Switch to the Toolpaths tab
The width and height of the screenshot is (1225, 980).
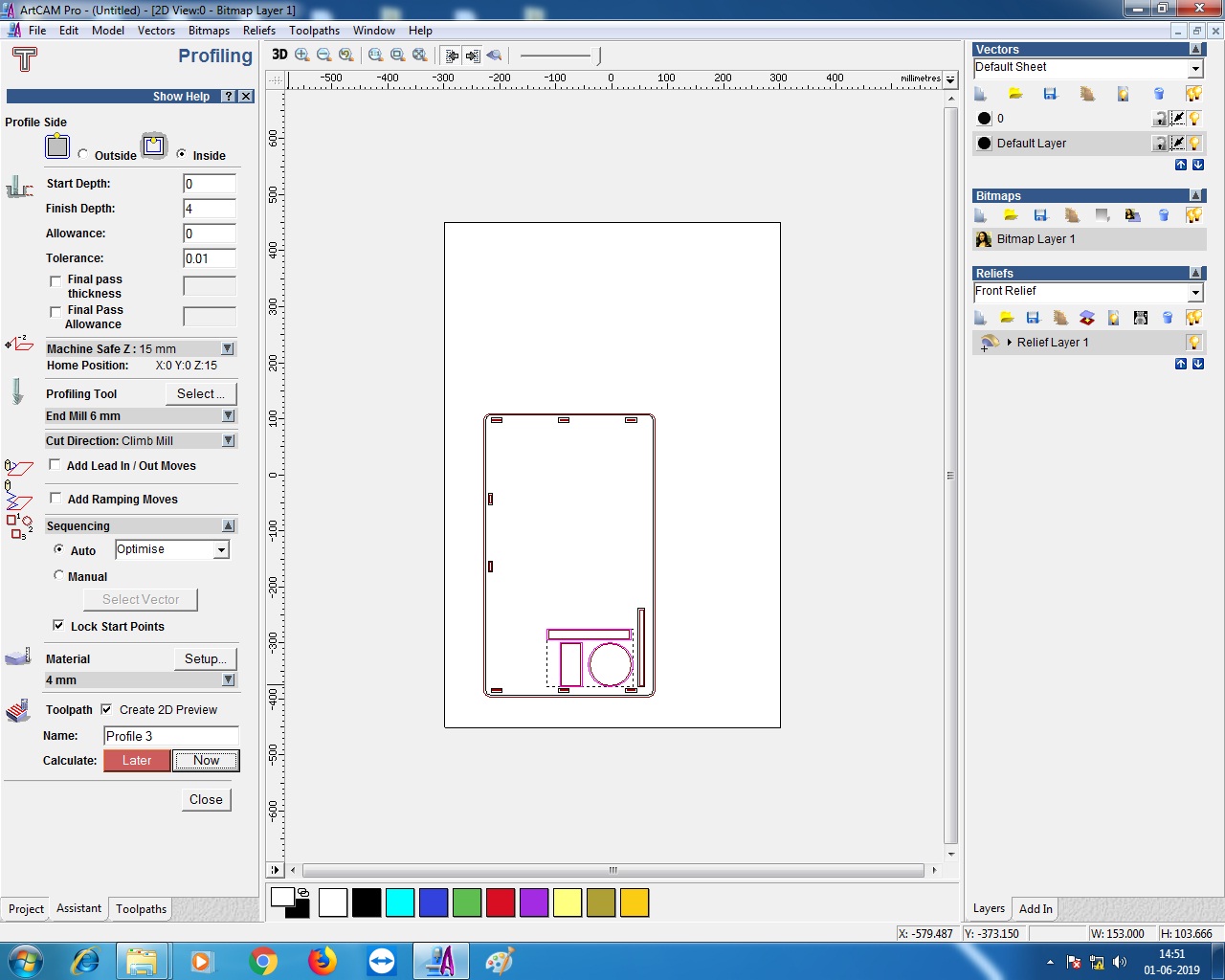(141, 909)
